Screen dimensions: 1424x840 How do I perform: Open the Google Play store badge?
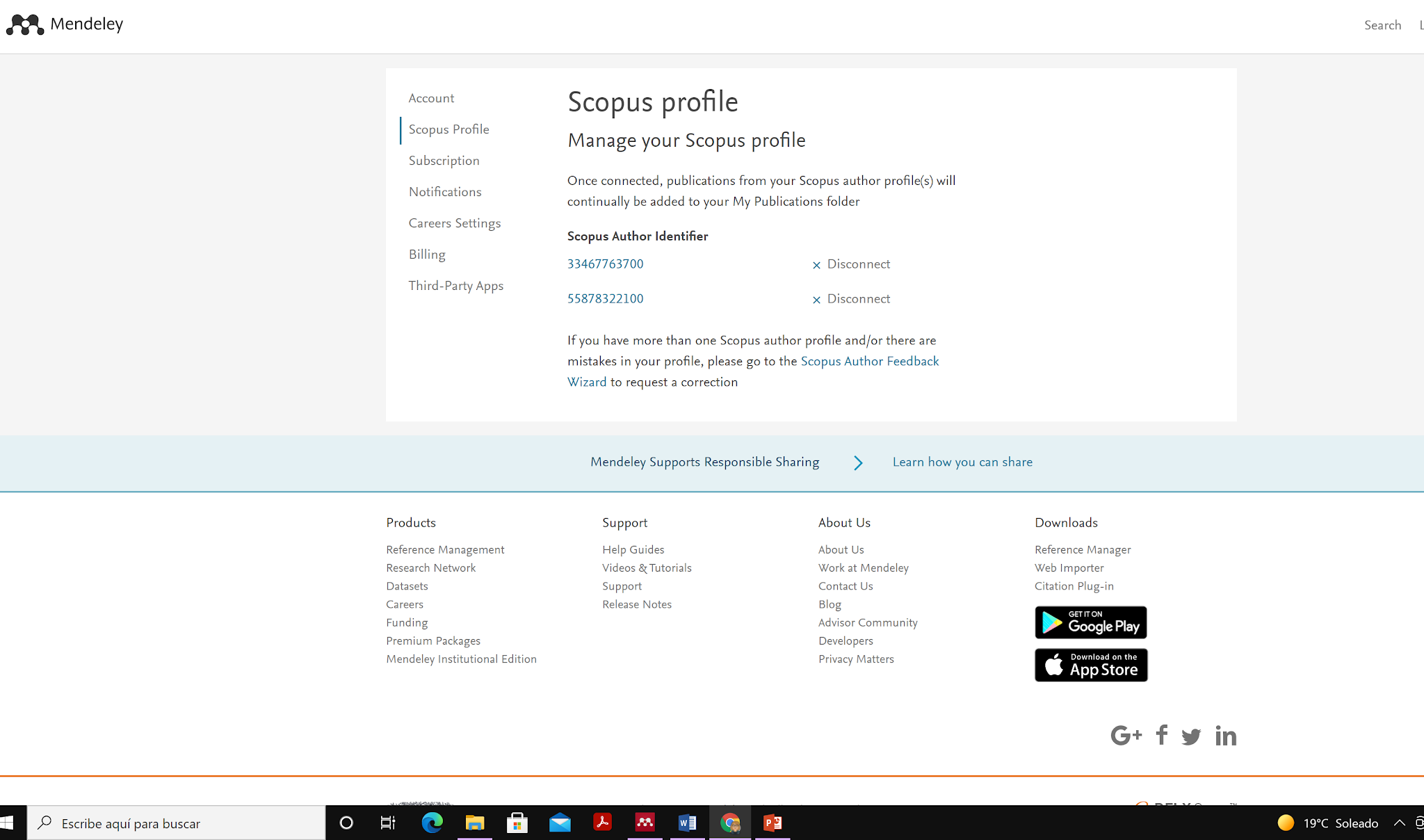click(x=1090, y=622)
